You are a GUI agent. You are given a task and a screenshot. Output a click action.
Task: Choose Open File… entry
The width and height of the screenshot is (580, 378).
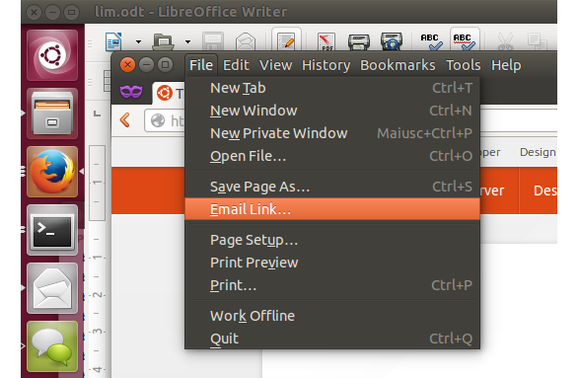(332, 156)
